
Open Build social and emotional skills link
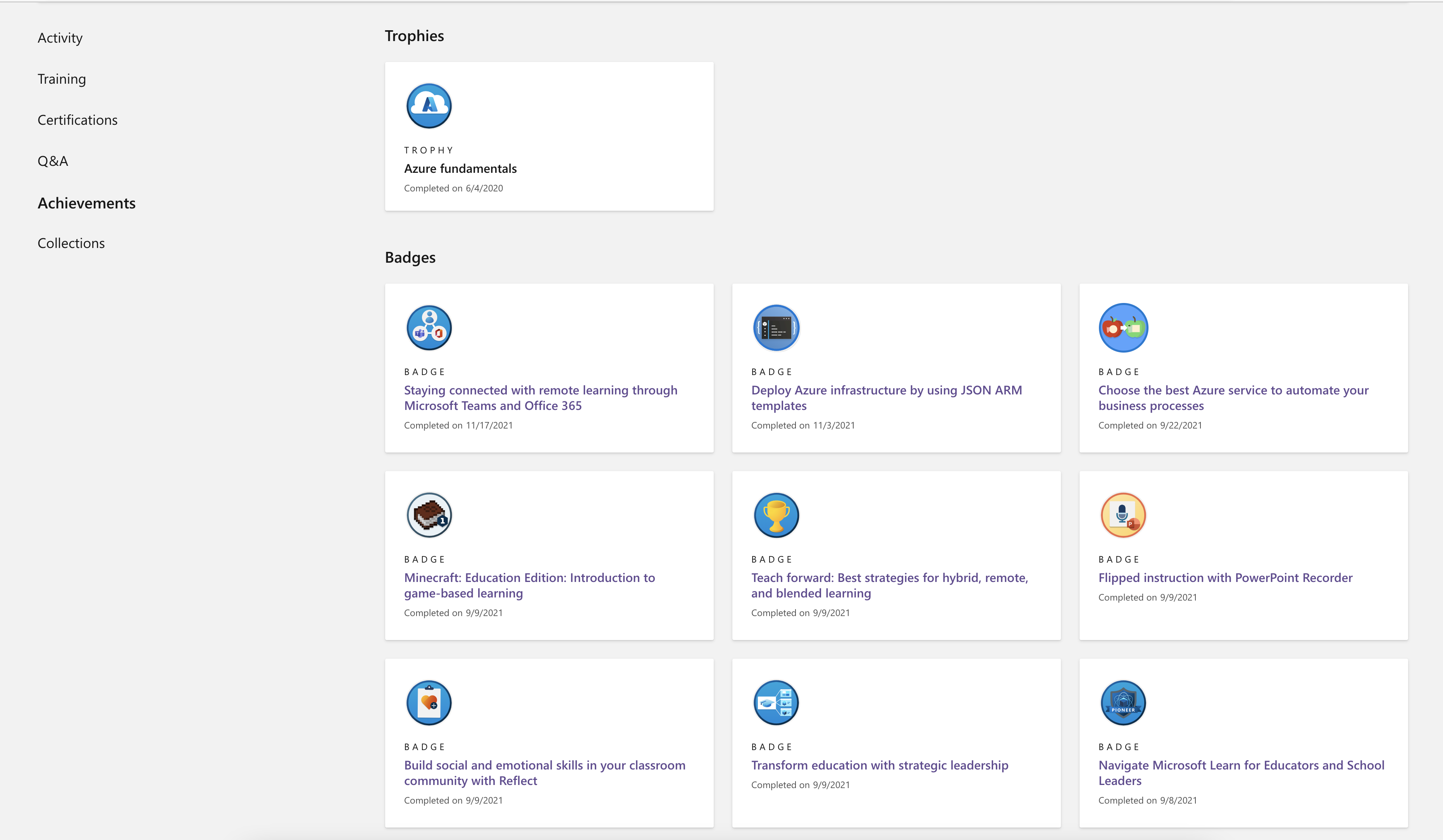[544, 773]
